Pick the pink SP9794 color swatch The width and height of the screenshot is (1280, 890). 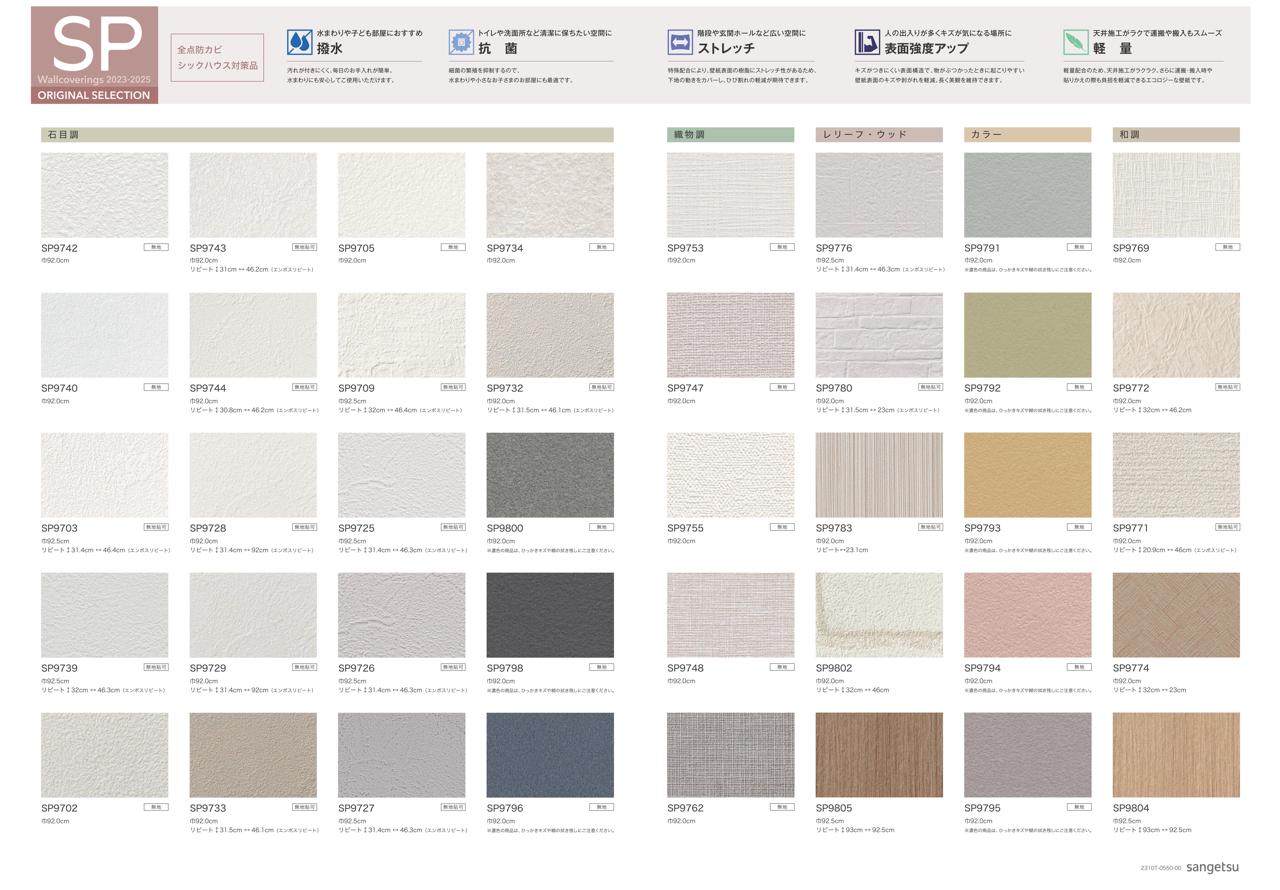coord(1027,615)
